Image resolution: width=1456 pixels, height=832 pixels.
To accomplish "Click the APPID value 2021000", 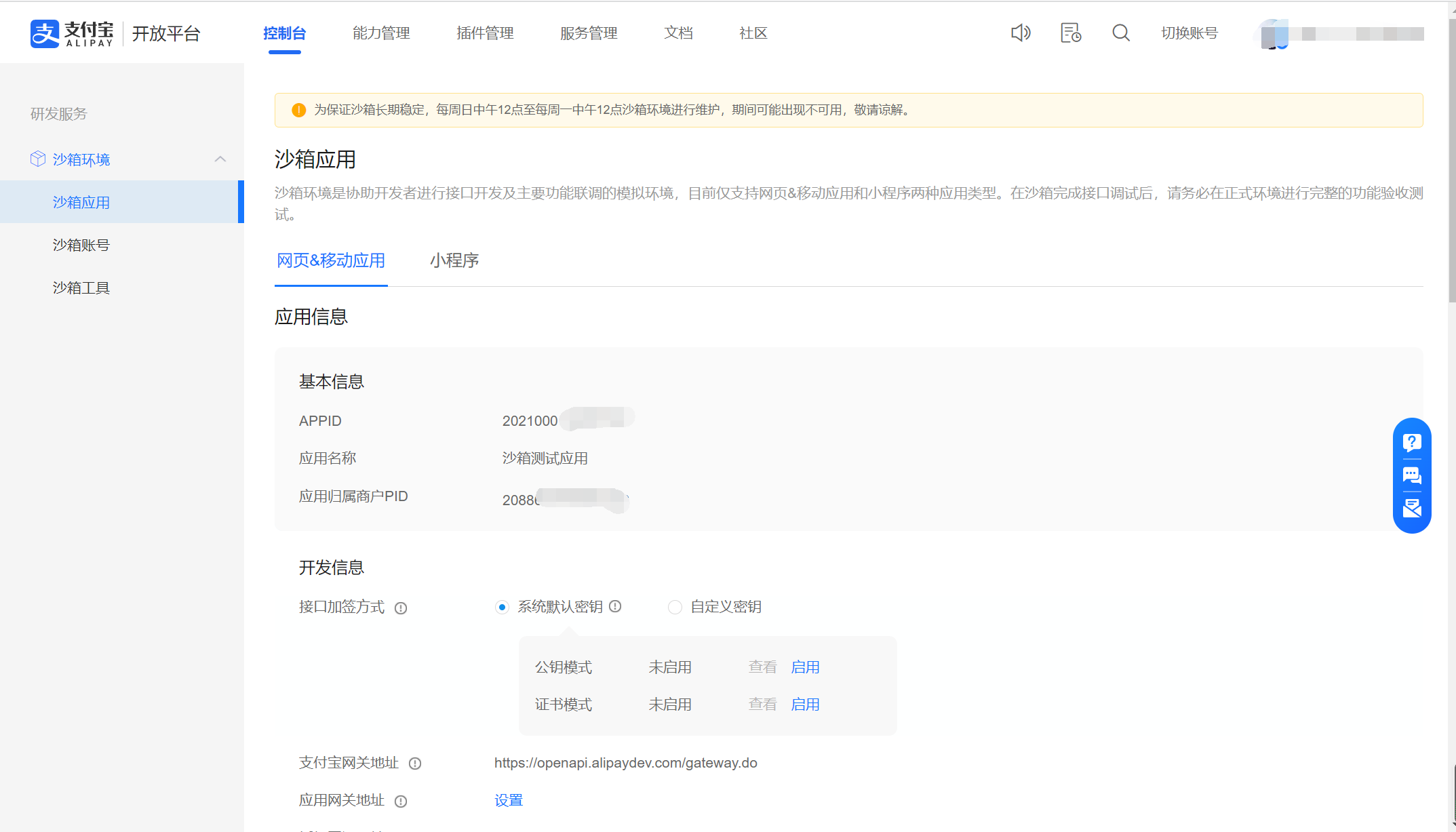I will pyautogui.click(x=530, y=421).
